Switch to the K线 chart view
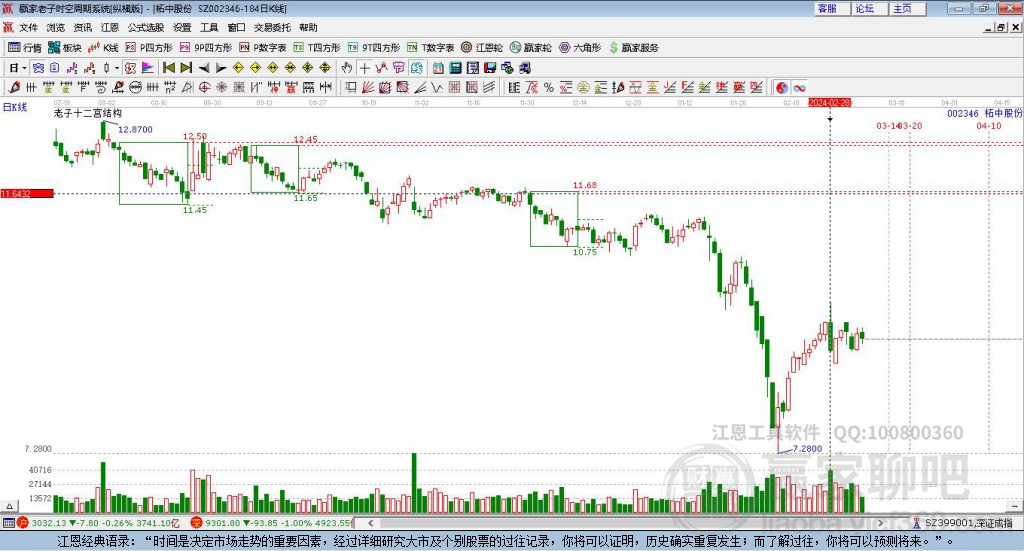The width and height of the screenshot is (1024, 551). pos(103,48)
